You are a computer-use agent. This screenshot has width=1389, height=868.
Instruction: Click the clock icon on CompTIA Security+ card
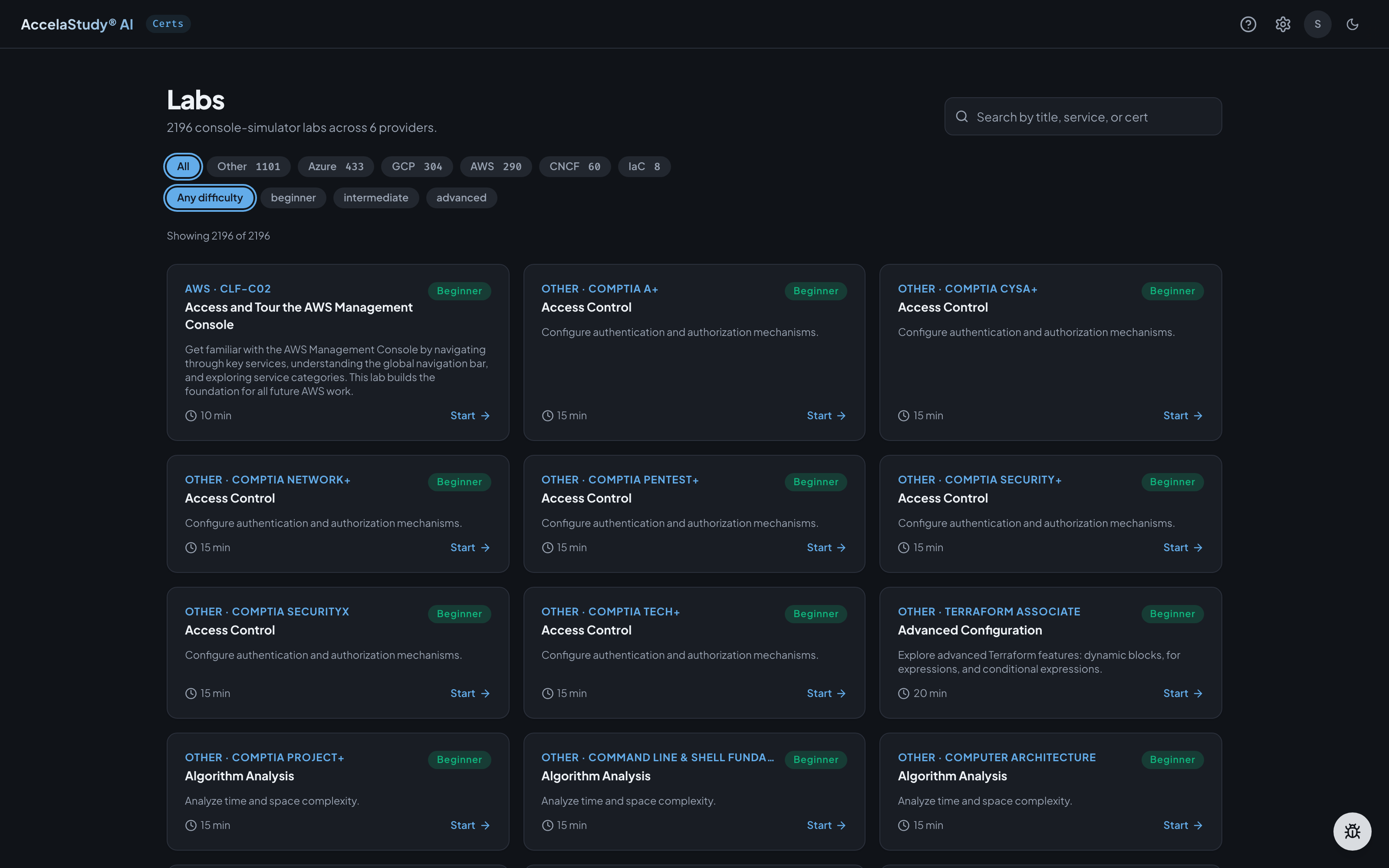click(x=904, y=548)
